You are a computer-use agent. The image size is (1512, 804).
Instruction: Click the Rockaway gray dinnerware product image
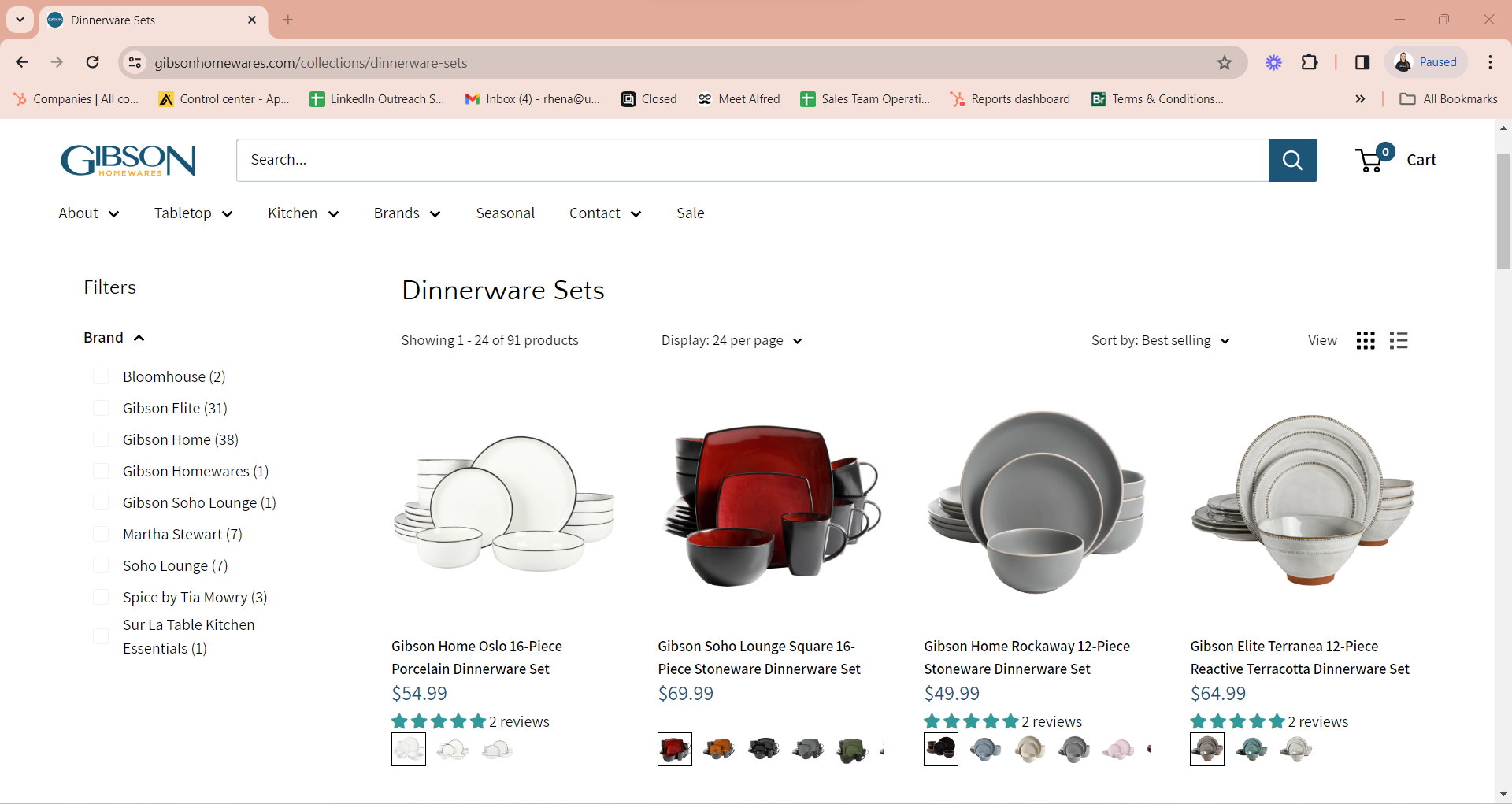(1036, 502)
